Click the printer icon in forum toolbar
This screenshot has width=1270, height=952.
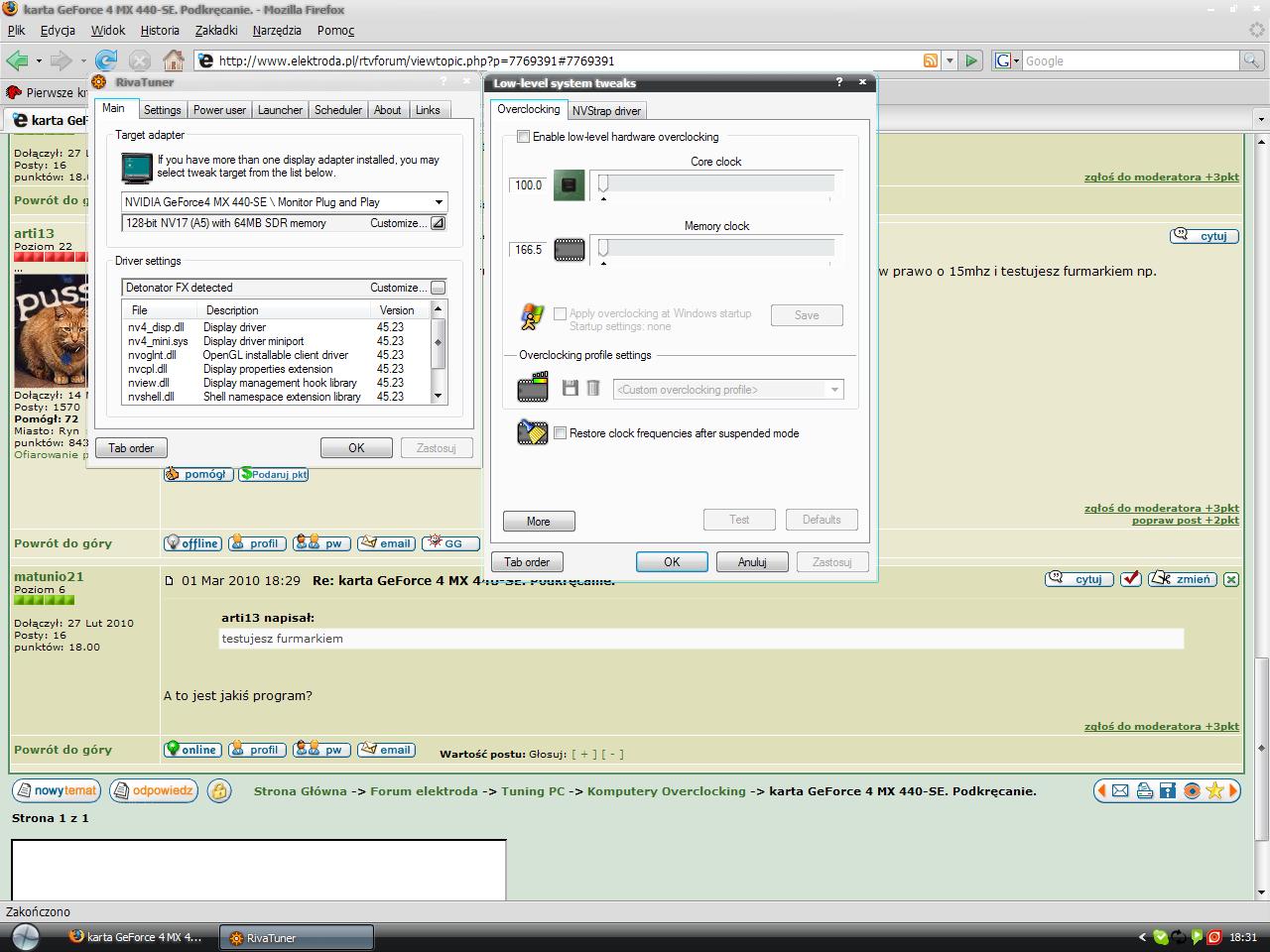pyautogui.click(x=1144, y=790)
